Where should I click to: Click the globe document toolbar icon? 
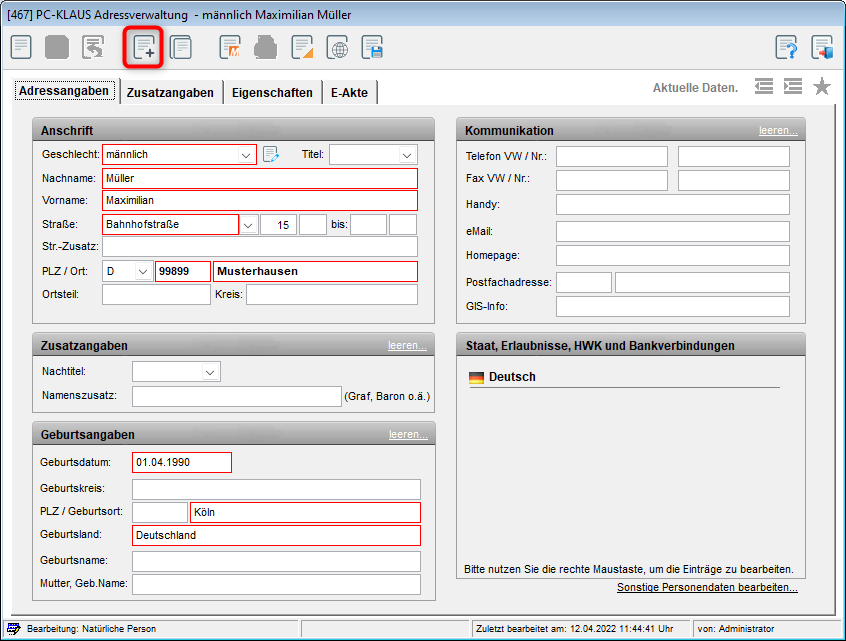pos(339,47)
